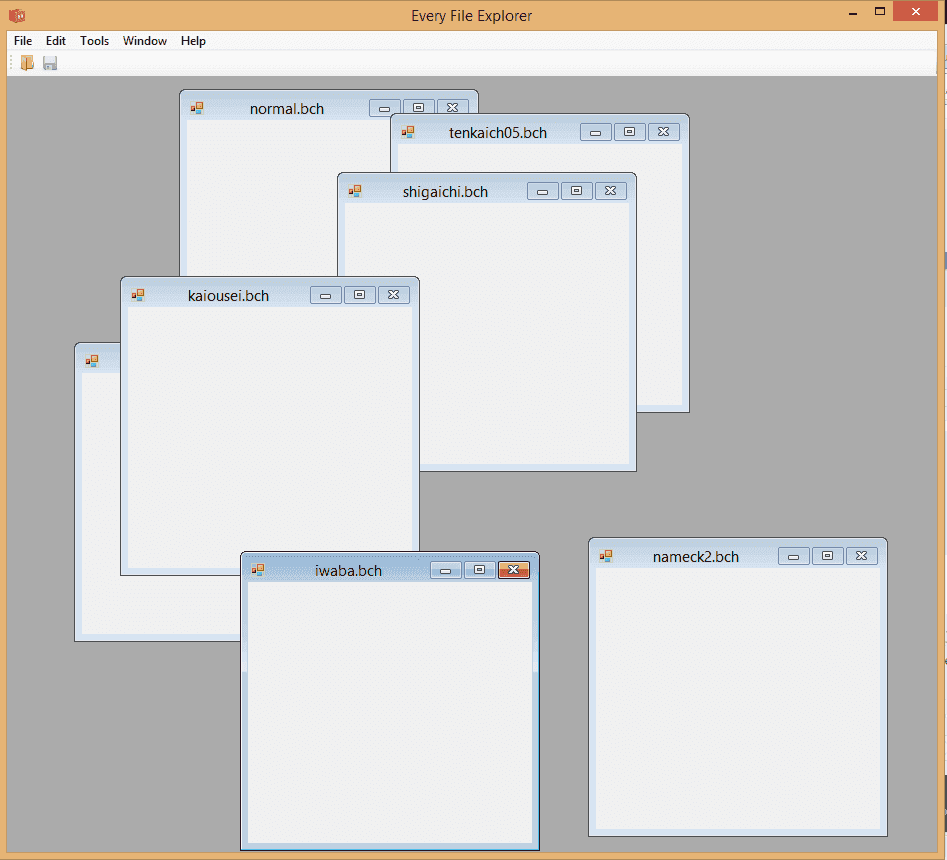Close the iwaba.bch window
Viewport: 947px width, 860px height.
[513, 570]
